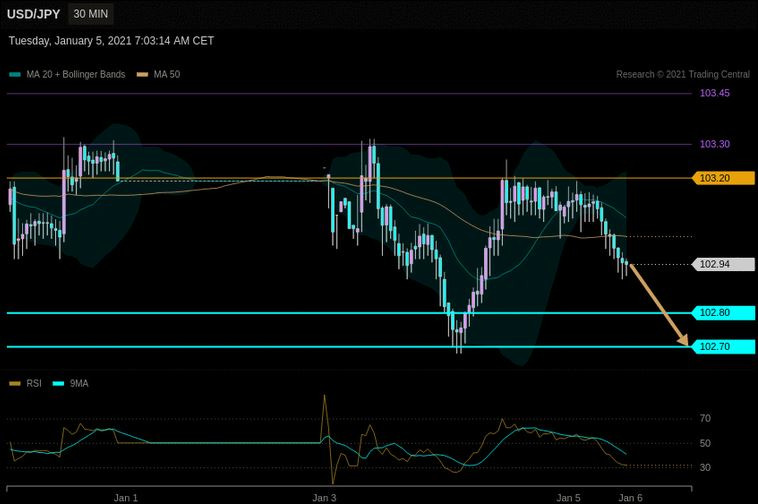Image resolution: width=758 pixels, height=504 pixels.
Task: Click the MA 20 + Bollinger Bands legend swatch
Action: (x=15, y=74)
